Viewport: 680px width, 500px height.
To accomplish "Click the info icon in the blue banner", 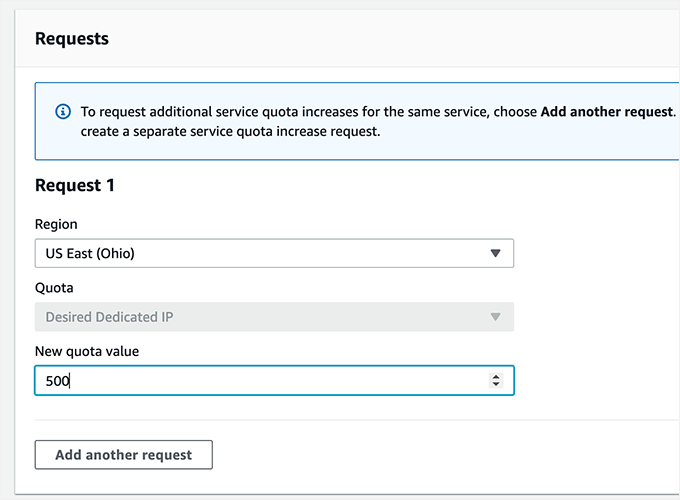I will coord(63,111).
